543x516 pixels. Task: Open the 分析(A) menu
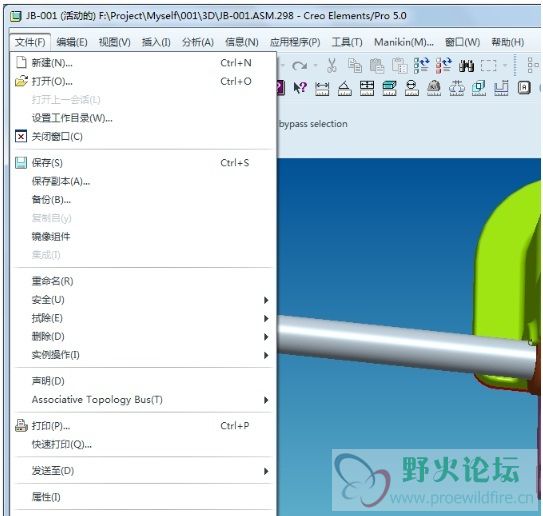pyautogui.click(x=198, y=42)
